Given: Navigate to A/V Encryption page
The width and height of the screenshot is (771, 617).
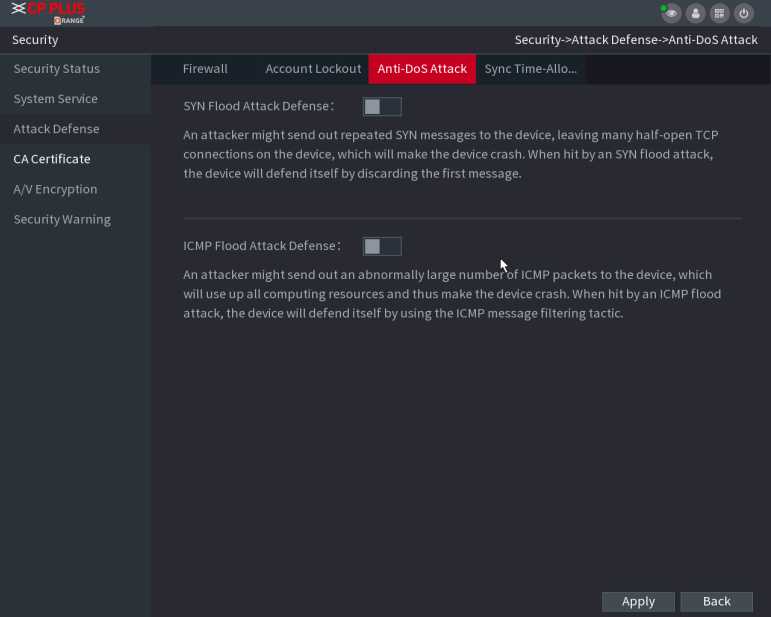Looking at the screenshot, I should (56, 189).
